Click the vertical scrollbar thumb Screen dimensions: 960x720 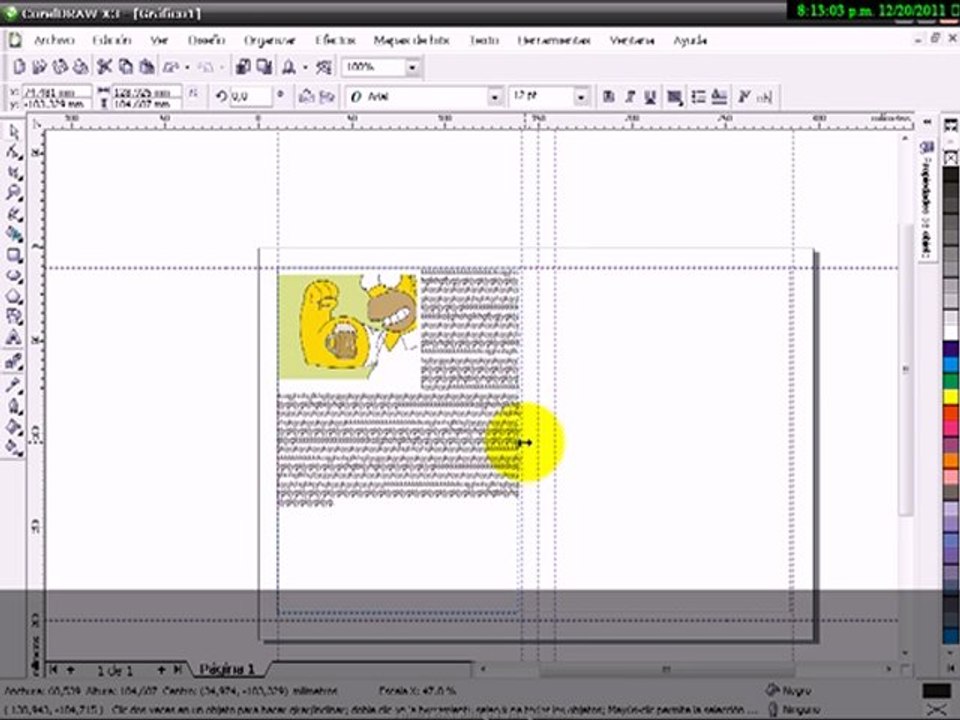[x=906, y=369]
